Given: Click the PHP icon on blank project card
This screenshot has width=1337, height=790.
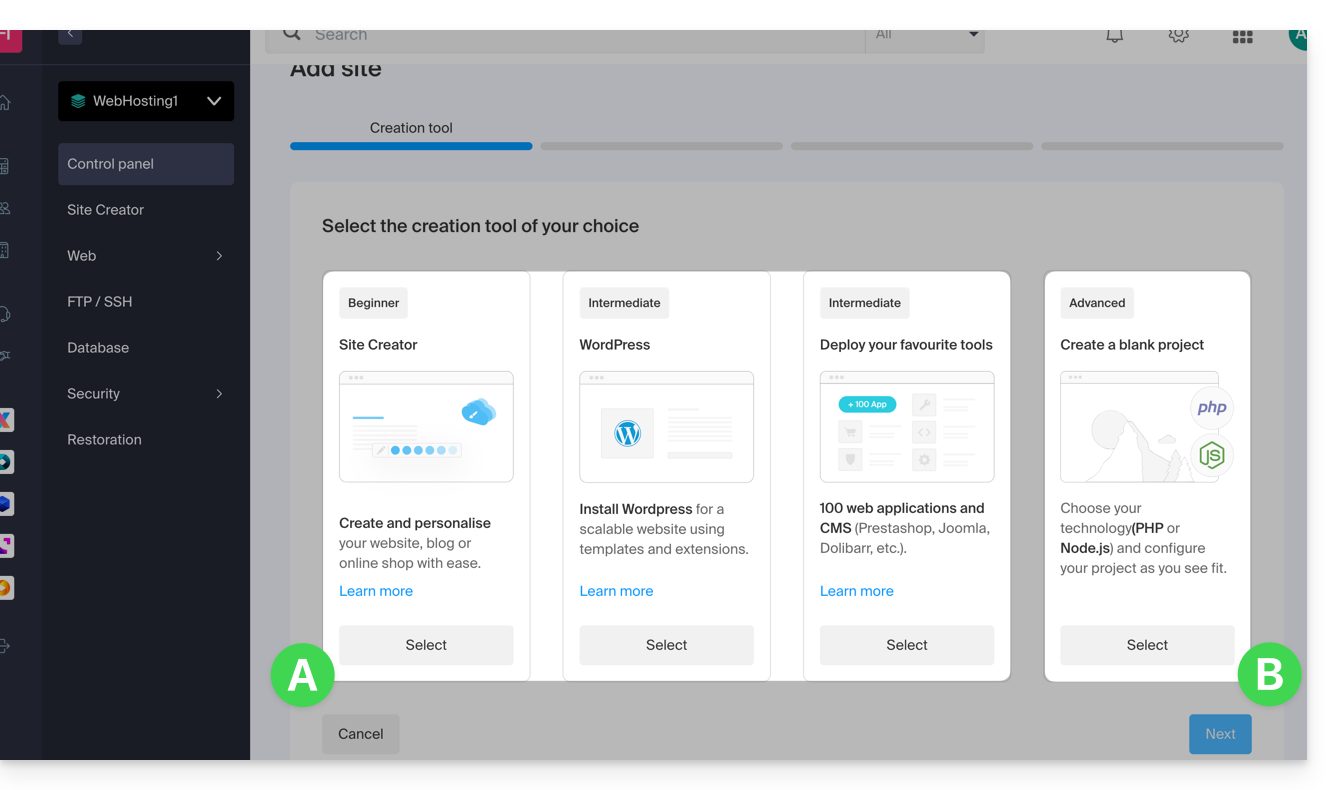Looking at the screenshot, I should coord(1211,407).
